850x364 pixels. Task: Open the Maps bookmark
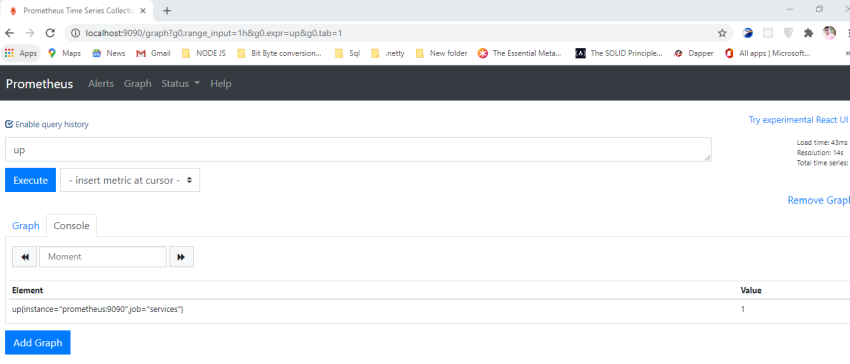pos(65,53)
